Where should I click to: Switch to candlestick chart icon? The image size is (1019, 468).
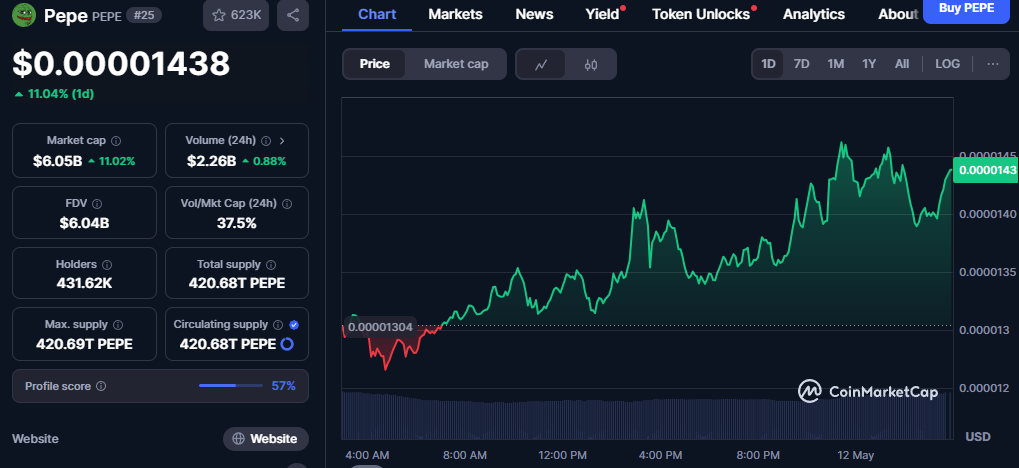(x=591, y=64)
